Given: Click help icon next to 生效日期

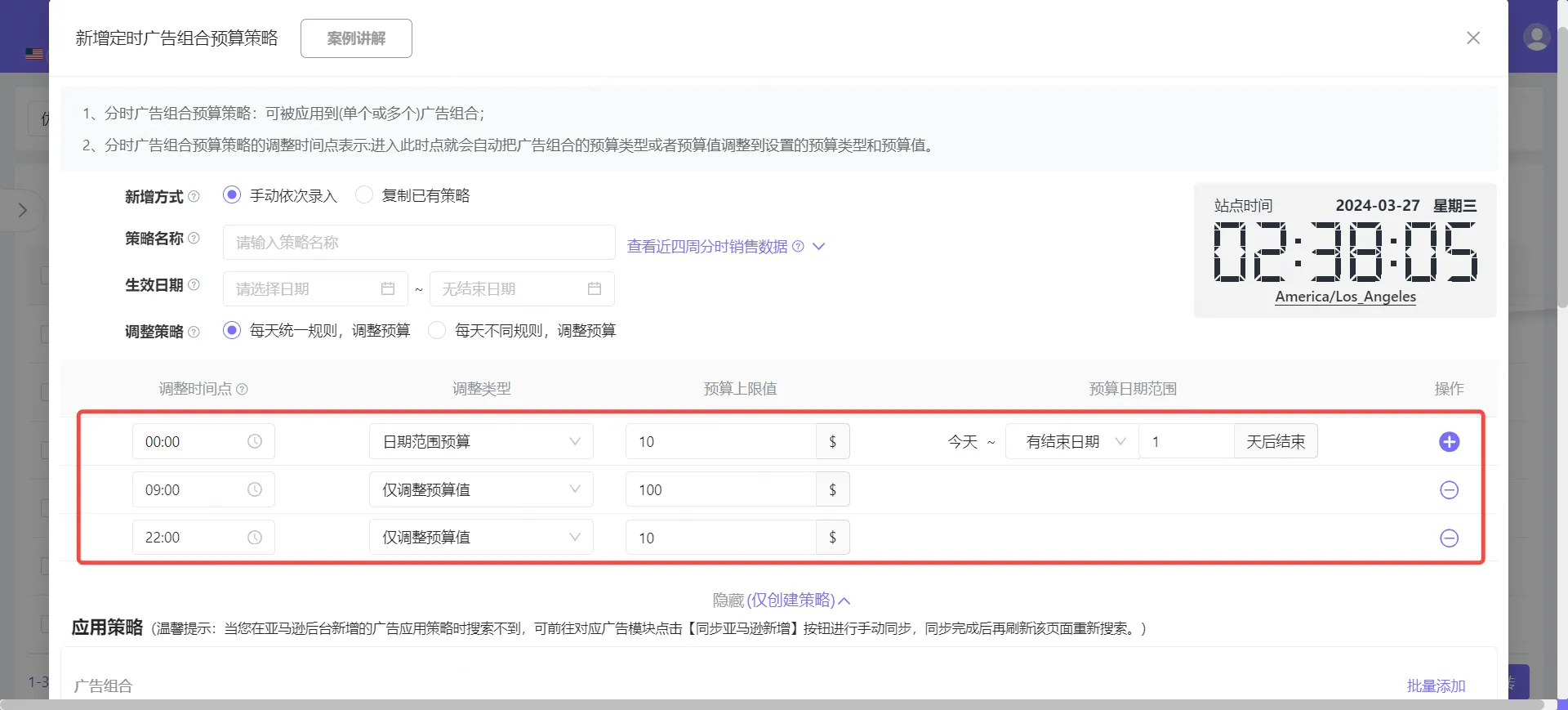Looking at the screenshot, I should click(194, 284).
